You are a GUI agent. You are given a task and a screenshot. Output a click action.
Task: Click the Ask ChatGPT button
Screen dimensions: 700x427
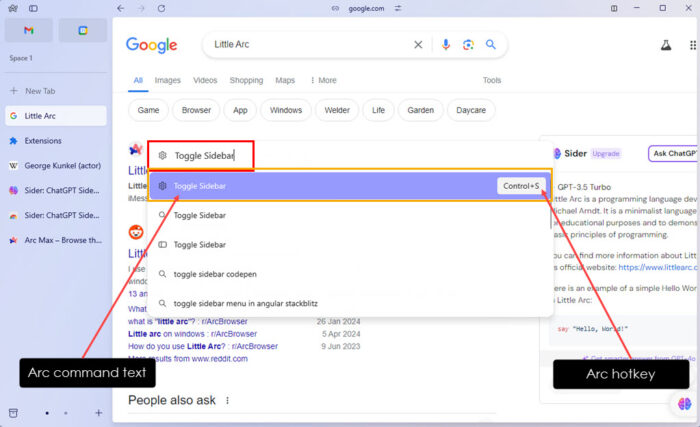coord(673,154)
